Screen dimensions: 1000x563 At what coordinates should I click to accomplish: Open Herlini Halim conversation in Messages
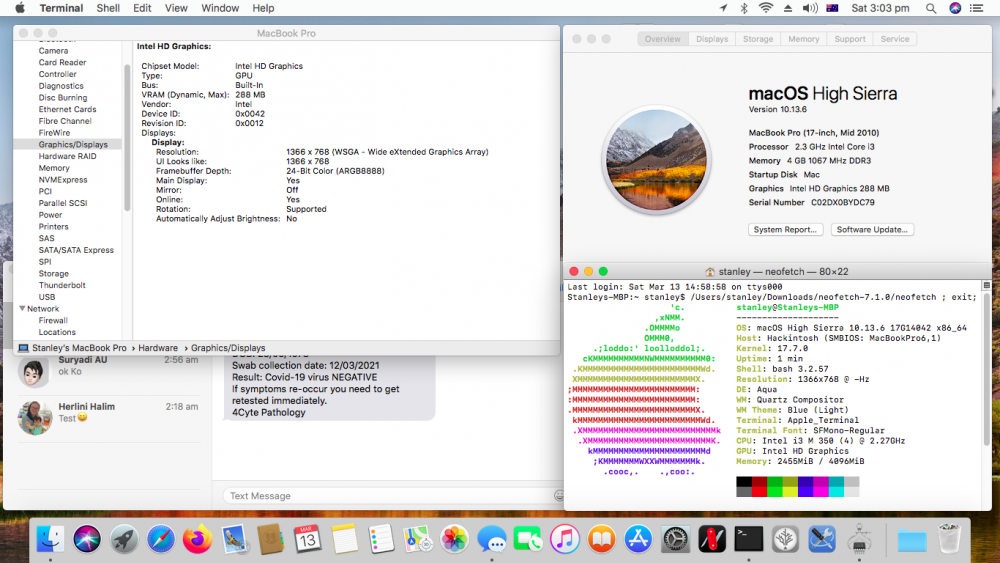pyautogui.click(x=108, y=418)
